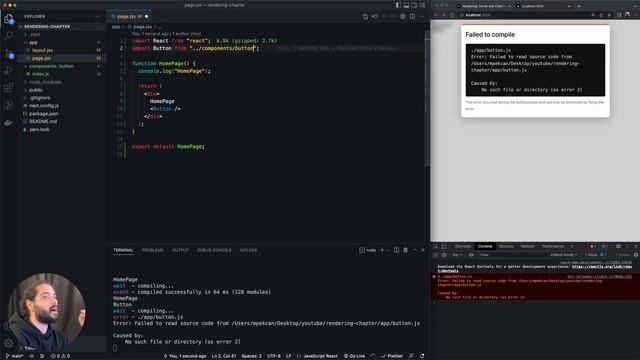Select the Rendering Server and Client browser tab
This screenshot has height=360, width=640.
[x=483, y=6]
